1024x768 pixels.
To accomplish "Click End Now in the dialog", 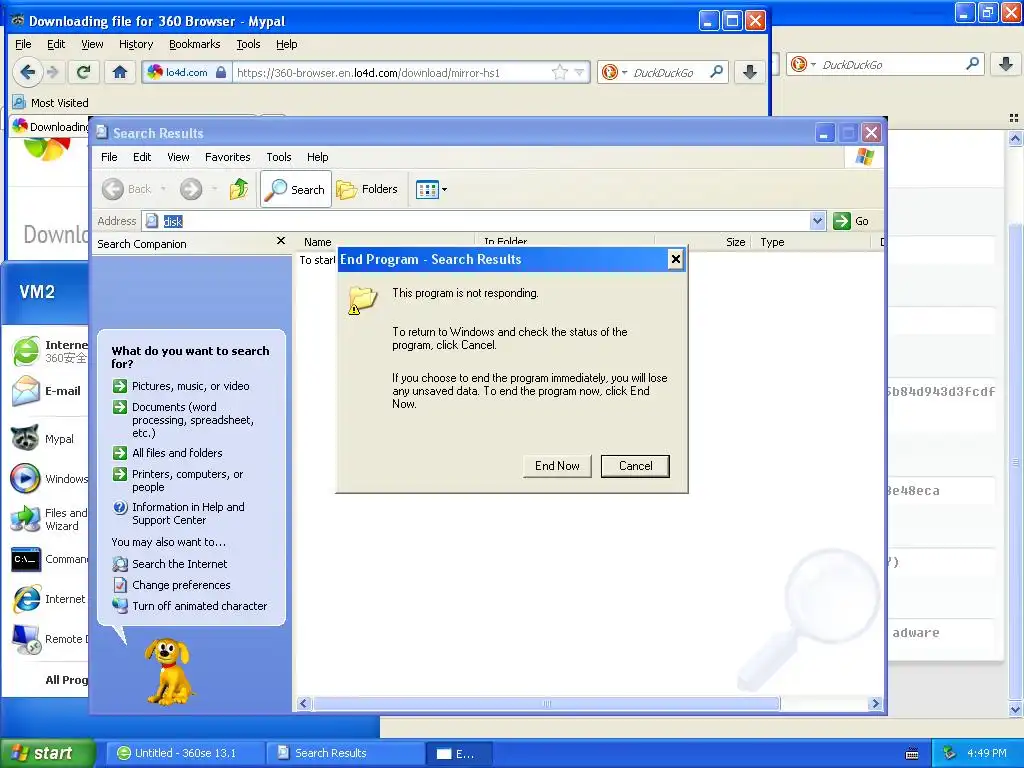I will point(557,466).
